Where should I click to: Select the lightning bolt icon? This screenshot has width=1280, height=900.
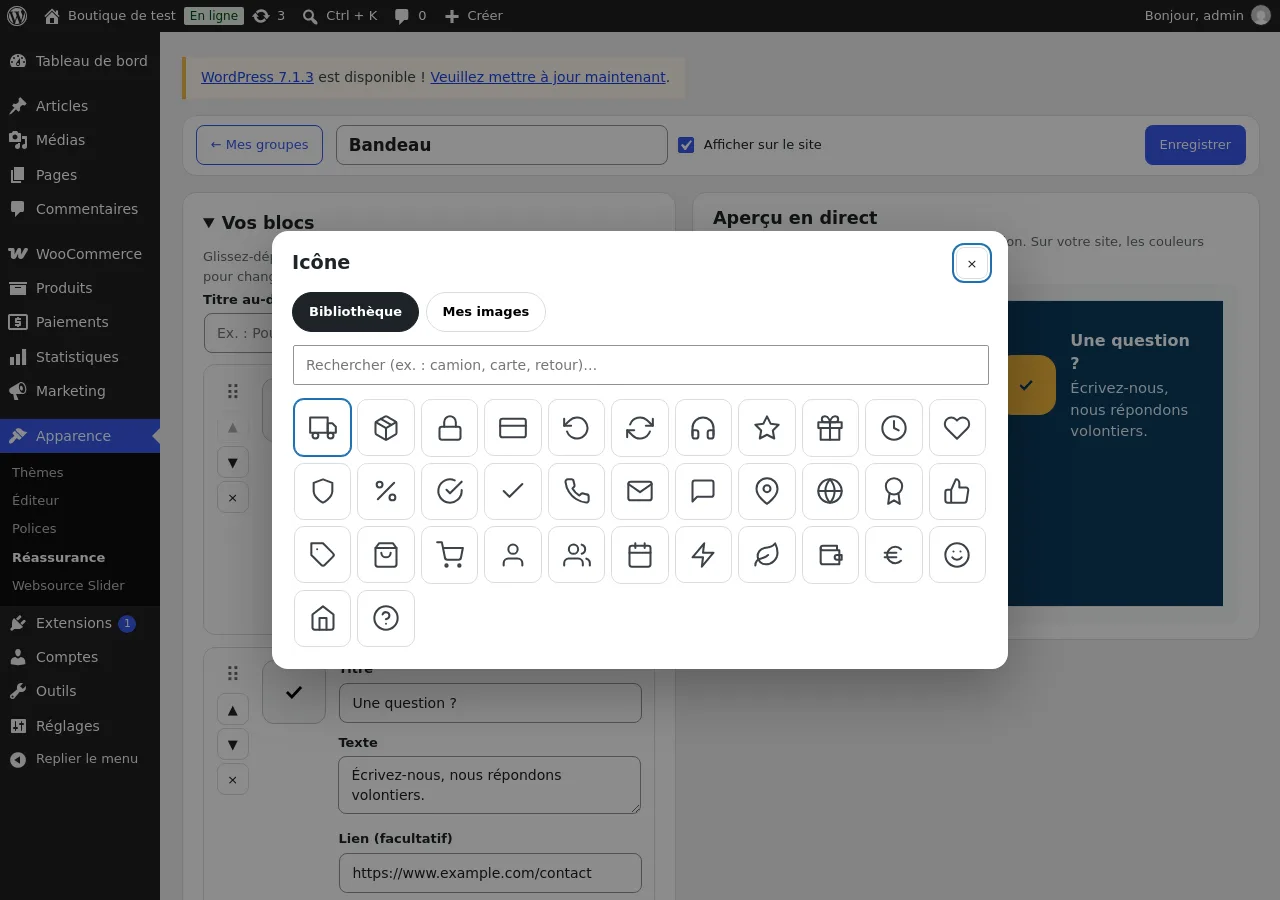tap(703, 555)
